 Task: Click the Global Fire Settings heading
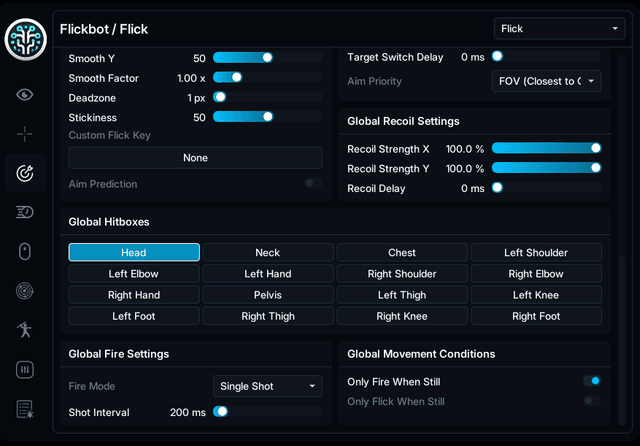tap(119, 354)
